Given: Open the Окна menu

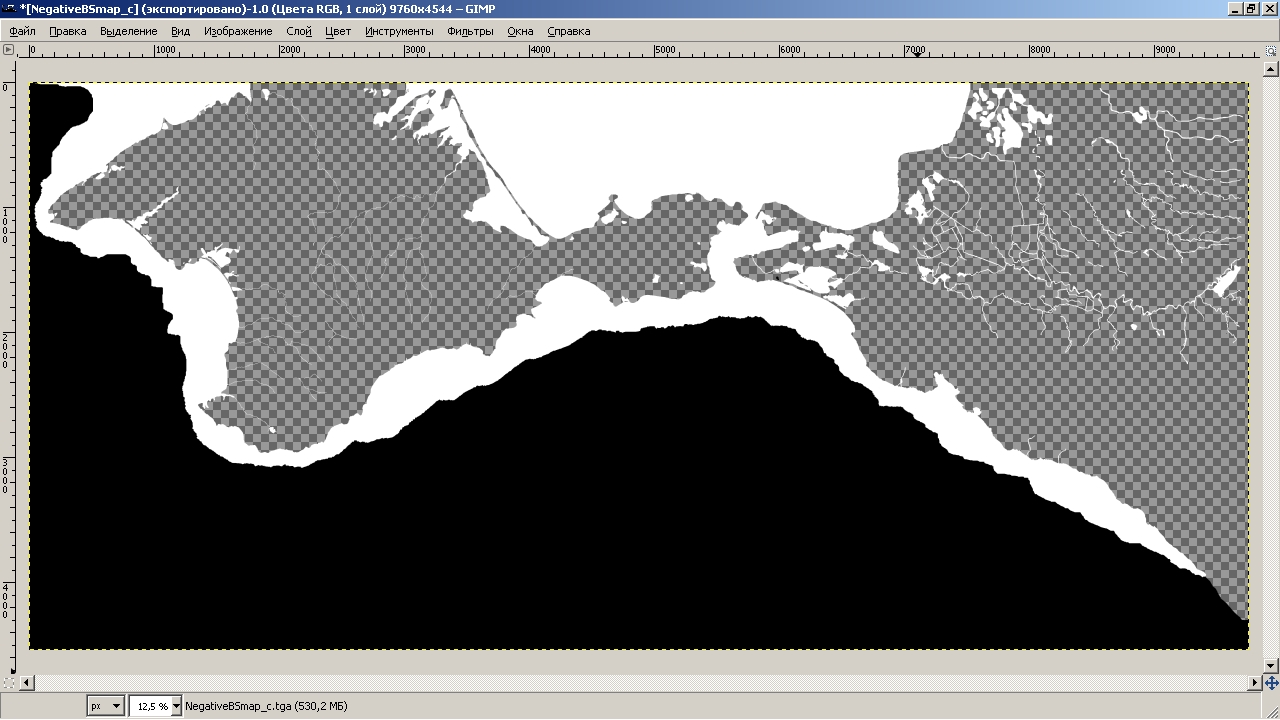Looking at the screenshot, I should point(520,31).
